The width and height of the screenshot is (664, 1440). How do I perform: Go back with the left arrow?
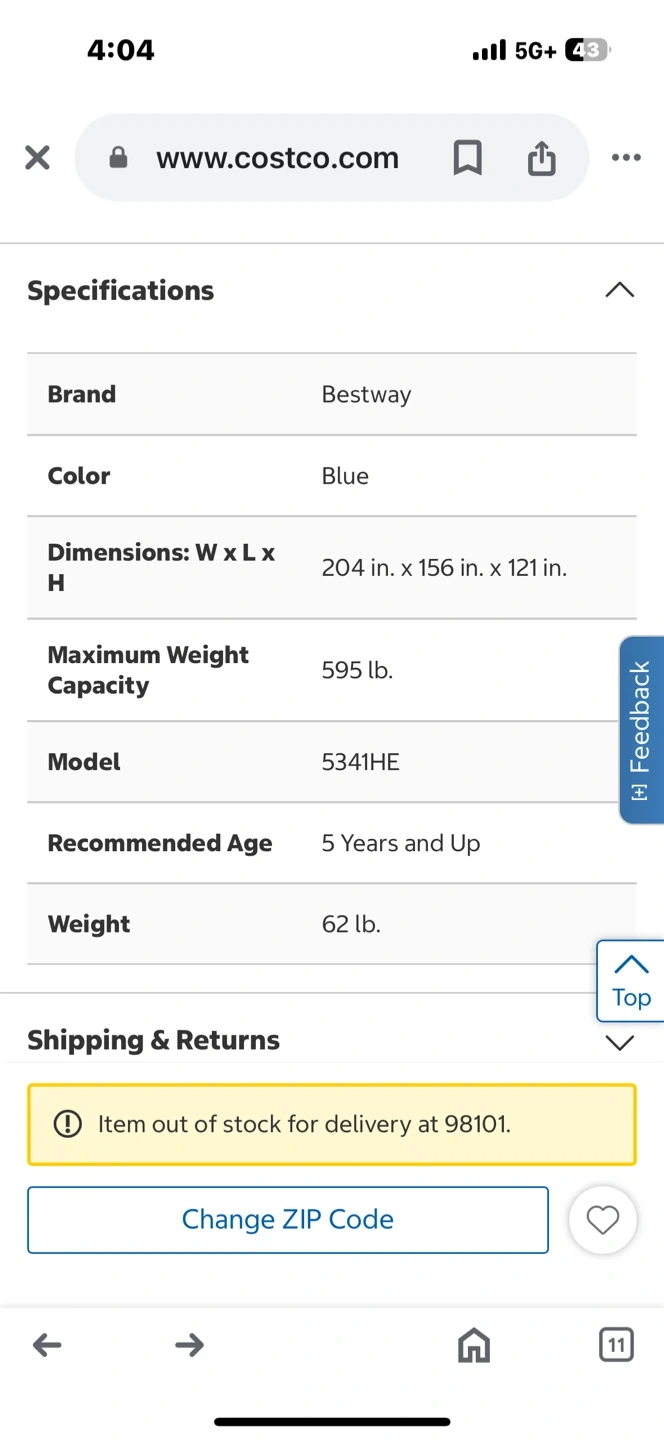[47, 1345]
